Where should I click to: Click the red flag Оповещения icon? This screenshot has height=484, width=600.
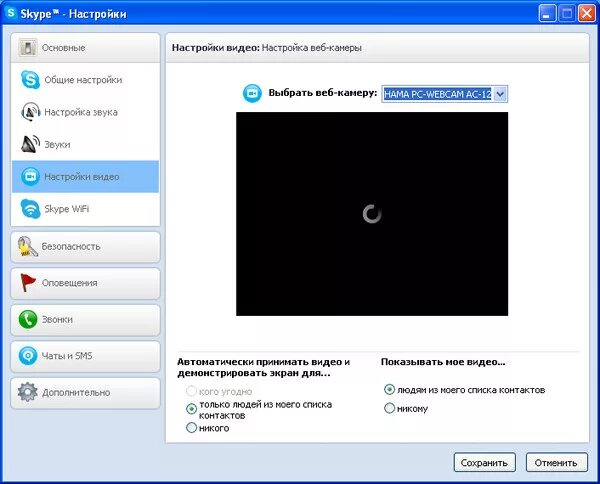click(x=28, y=283)
